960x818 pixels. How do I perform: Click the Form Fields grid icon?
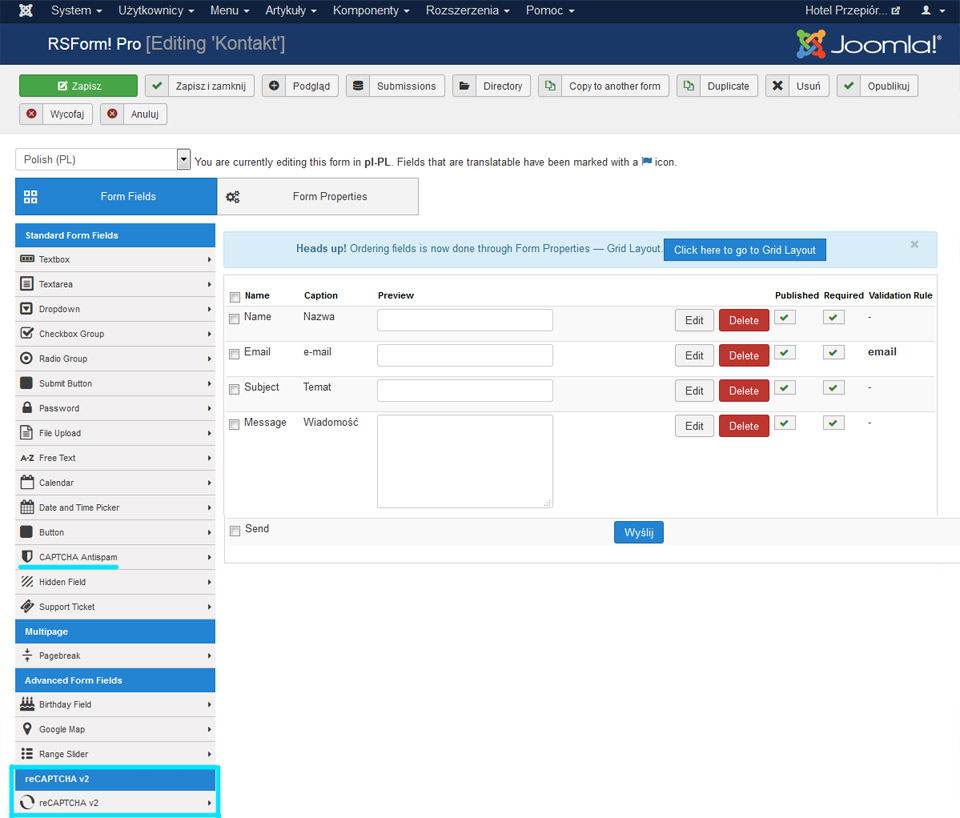point(31,197)
